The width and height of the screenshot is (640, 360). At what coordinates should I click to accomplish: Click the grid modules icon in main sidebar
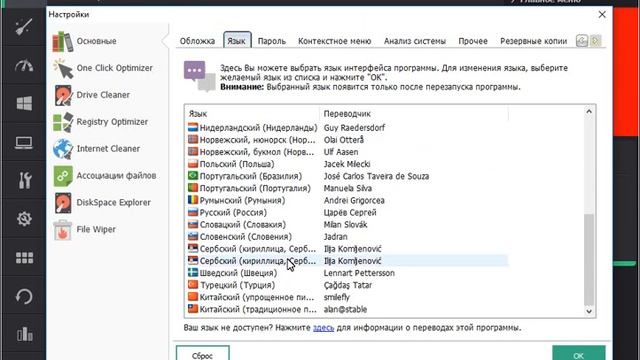[24, 258]
